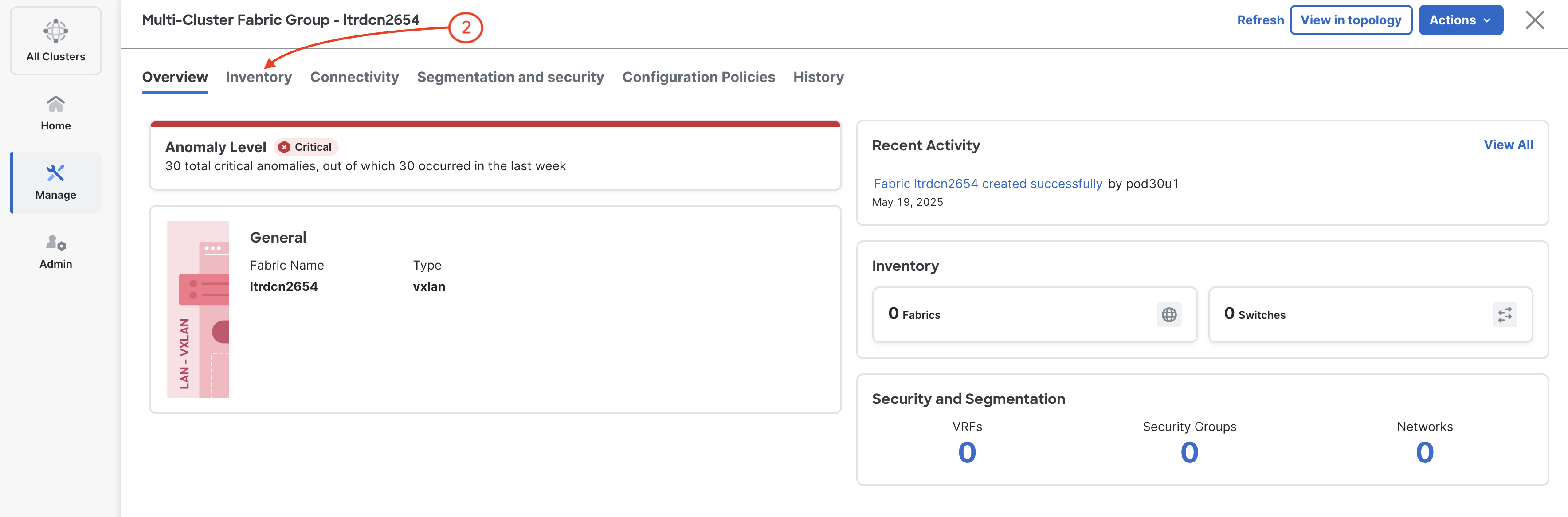Open the History tab
The image size is (1568, 517).
[818, 77]
